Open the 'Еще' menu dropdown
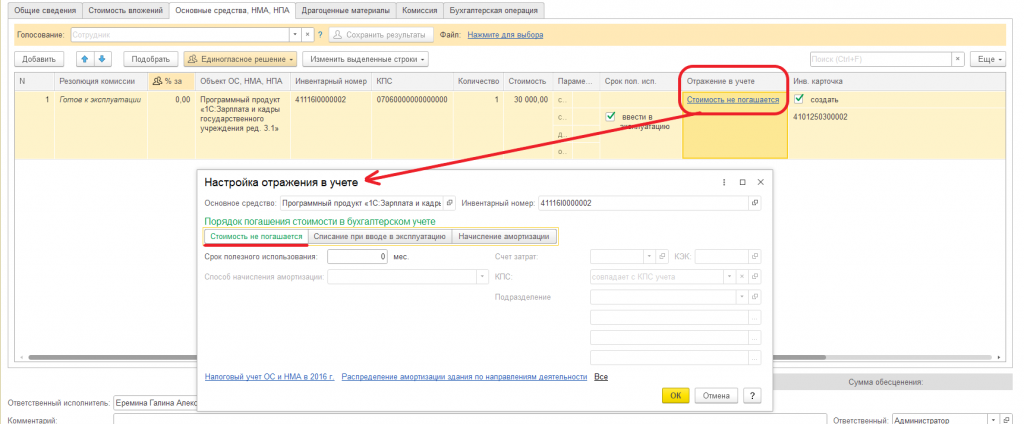Image resolution: width=1024 pixels, height=424 pixels. tap(990, 59)
